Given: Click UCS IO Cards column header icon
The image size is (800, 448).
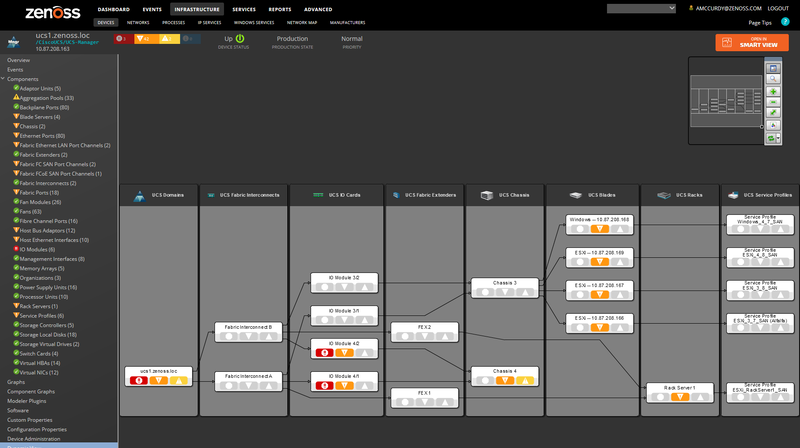Looking at the screenshot, I should (318, 195).
